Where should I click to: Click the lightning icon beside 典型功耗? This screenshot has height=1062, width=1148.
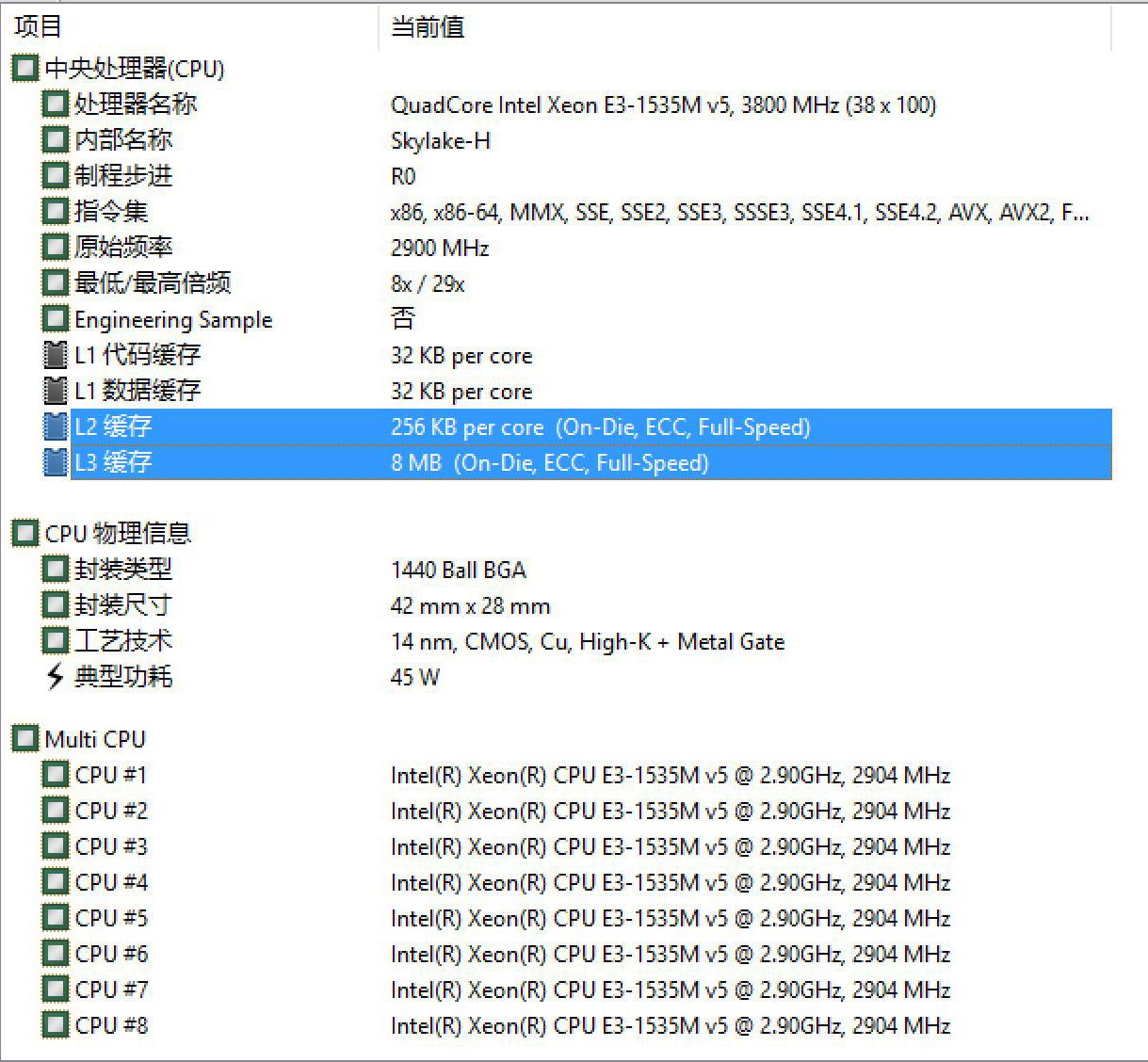pyautogui.click(x=56, y=676)
